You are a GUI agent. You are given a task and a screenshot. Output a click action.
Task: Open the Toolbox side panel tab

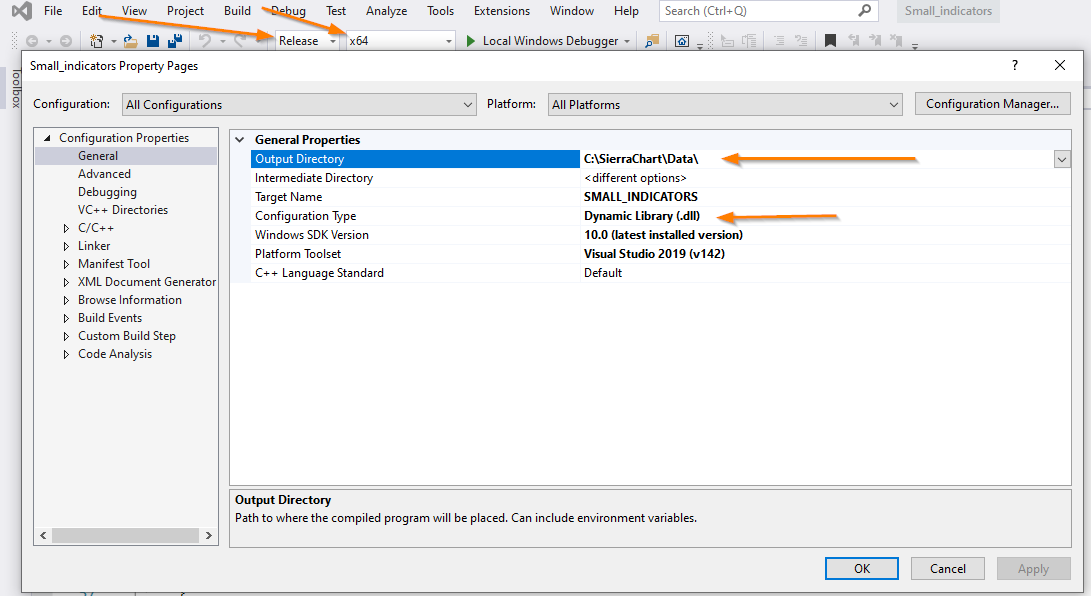(x=15, y=88)
